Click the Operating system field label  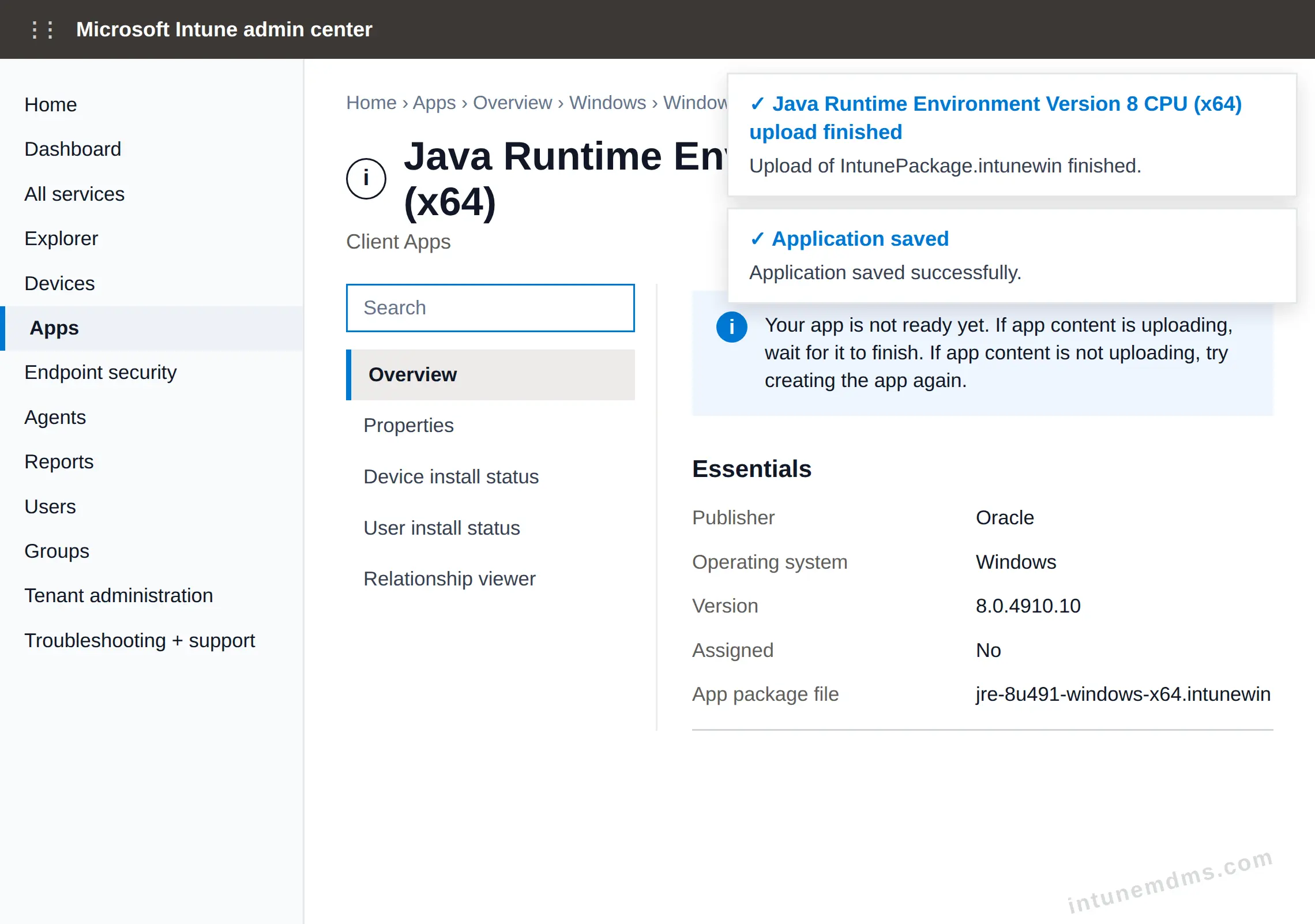769,562
